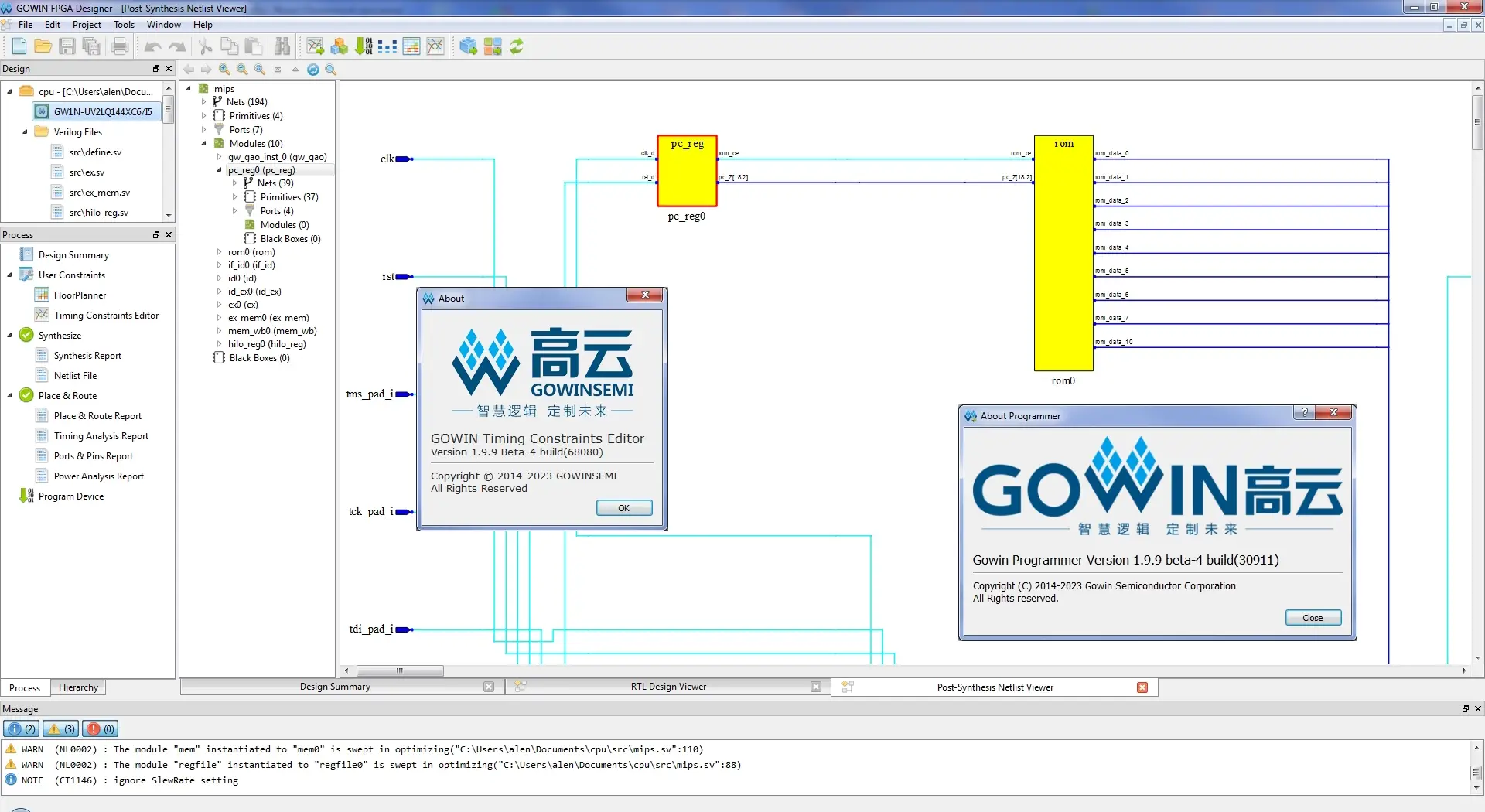Cut selection with the scissors icon

point(206,46)
